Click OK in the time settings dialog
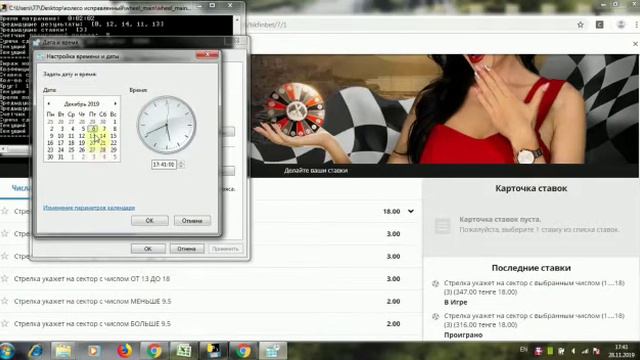640x360 pixels. click(x=149, y=220)
